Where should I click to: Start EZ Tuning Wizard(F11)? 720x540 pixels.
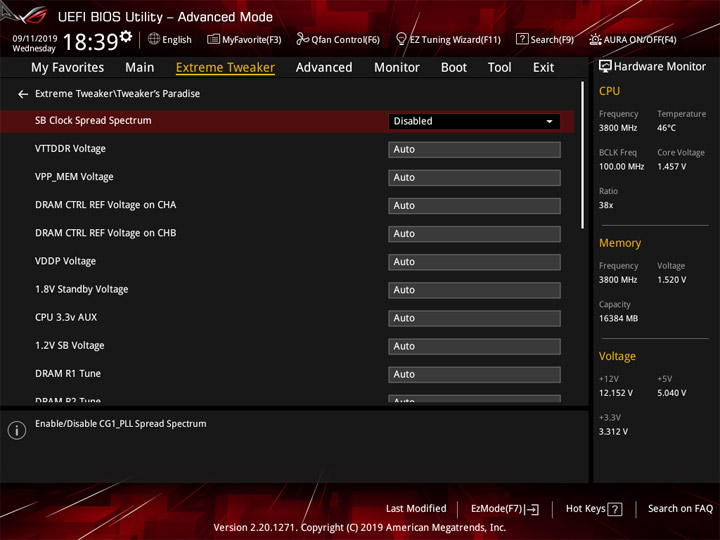point(448,39)
